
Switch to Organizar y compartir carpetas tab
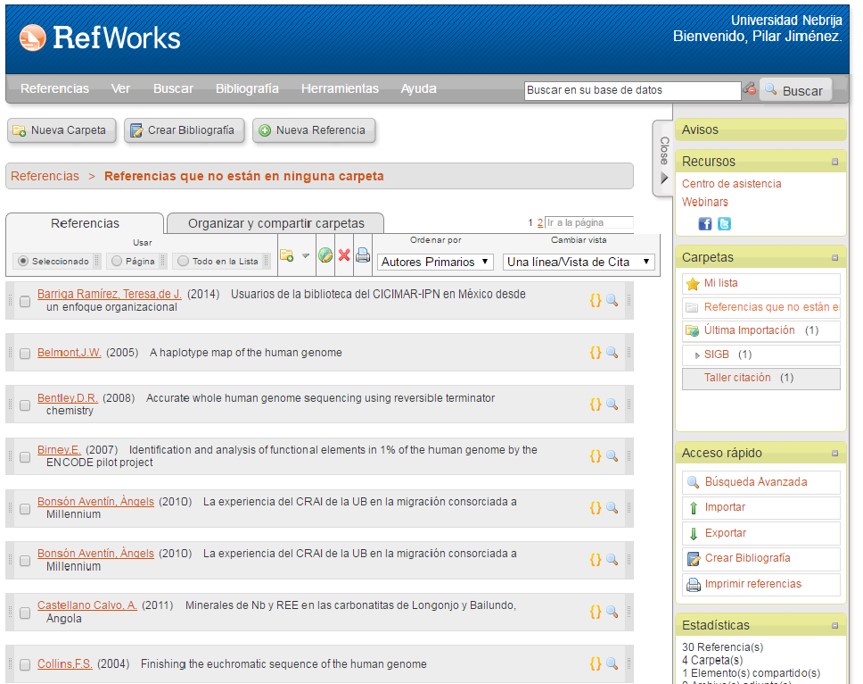coord(276,223)
